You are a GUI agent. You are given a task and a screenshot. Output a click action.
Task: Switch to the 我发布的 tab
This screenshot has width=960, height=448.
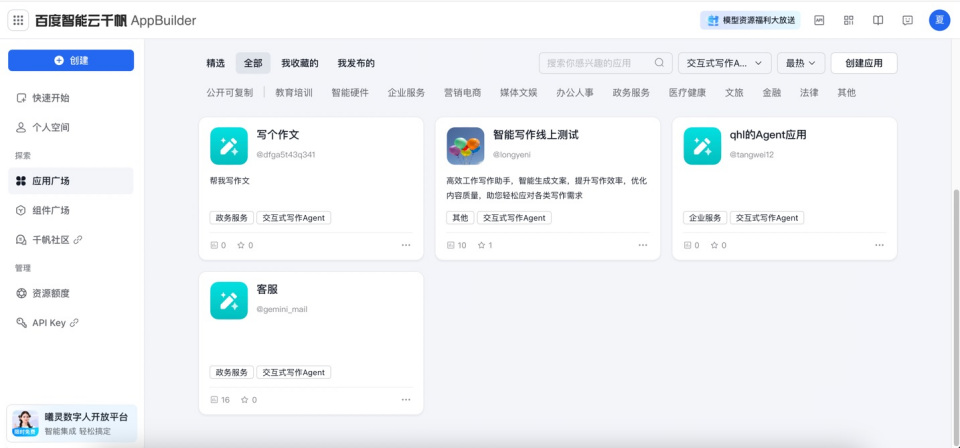pyautogui.click(x=356, y=63)
